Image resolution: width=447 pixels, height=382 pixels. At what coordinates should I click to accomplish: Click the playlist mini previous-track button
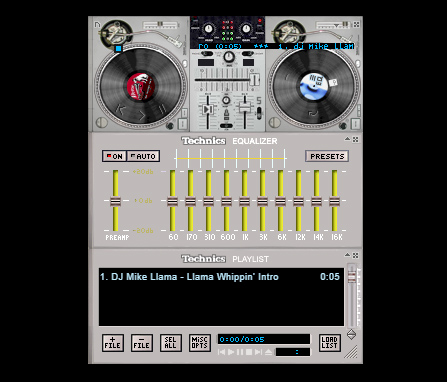221,352
